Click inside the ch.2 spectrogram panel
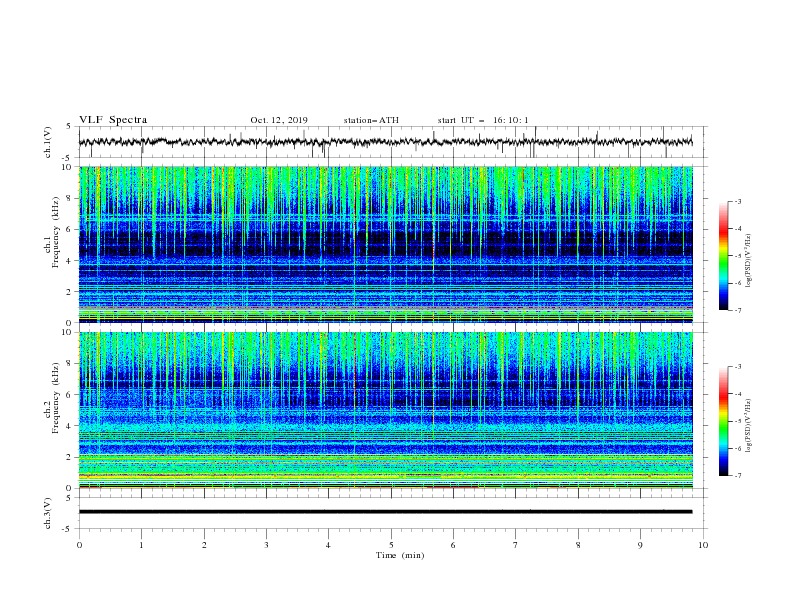The width and height of the screenshot is (792, 612). tap(385, 410)
